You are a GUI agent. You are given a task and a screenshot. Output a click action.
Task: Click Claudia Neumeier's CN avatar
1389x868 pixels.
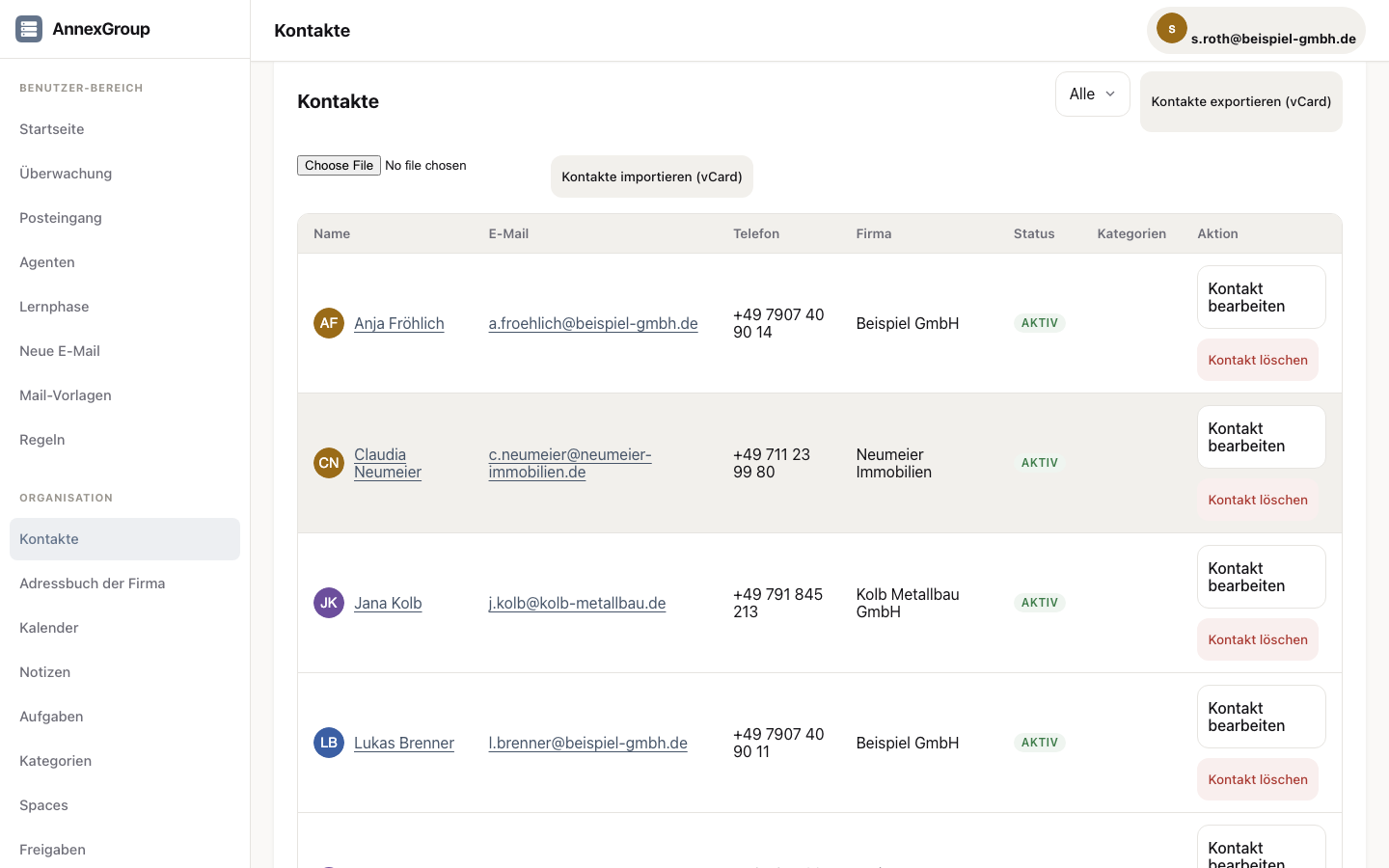pyautogui.click(x=329, y=463)
